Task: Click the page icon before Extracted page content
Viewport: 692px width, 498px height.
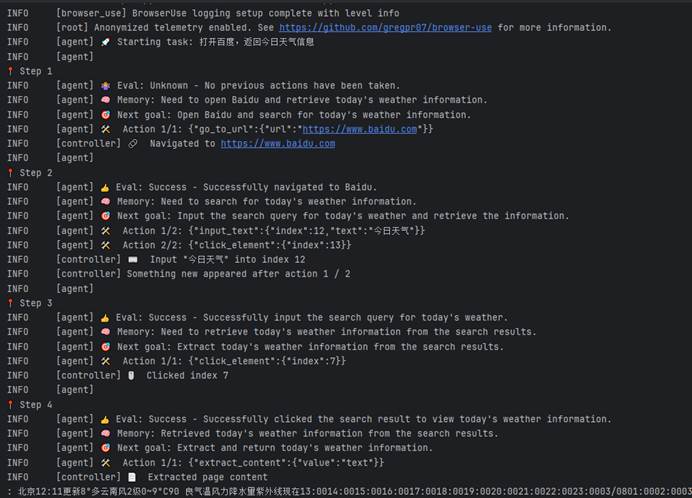Action: pyautogui.click(x=132, y=477)
